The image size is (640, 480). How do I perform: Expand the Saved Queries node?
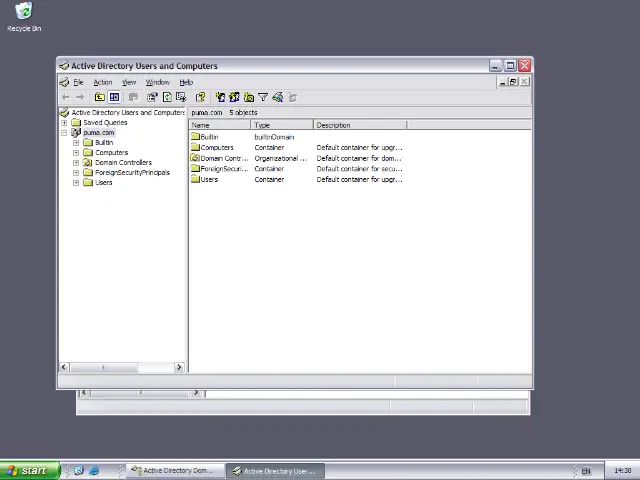tap(64, 122)
